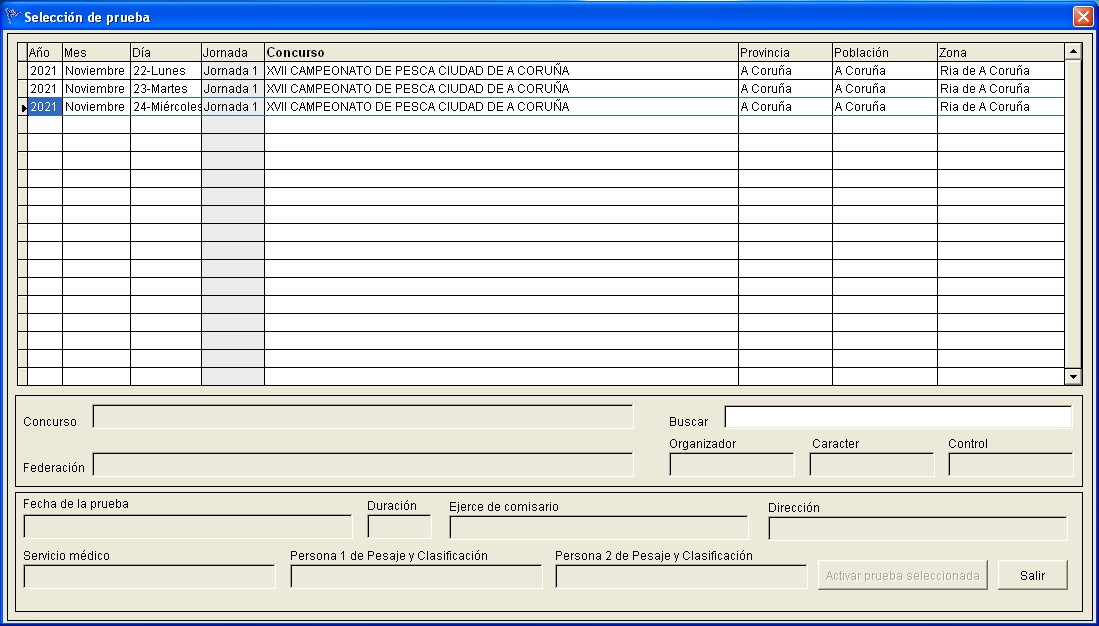Click the Servicio médico field
Image resolution: width=1099 pixels, height=626 pixels.
[x=148, y=577]
